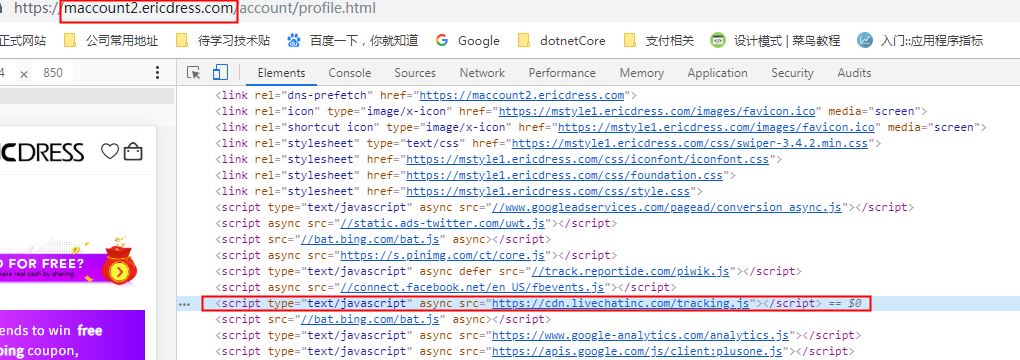Image resolution: width=1020 pixels, height=360 pixels.
Task: Click the ERICDRESS site logo
Action: [42, 152]
